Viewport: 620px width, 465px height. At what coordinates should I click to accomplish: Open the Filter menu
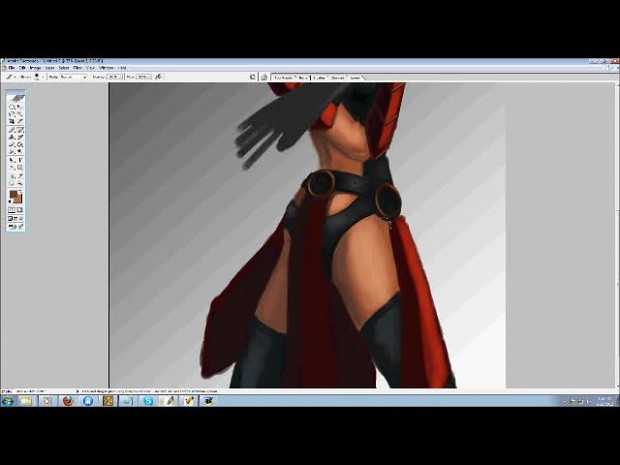click(x=77, y=67)
